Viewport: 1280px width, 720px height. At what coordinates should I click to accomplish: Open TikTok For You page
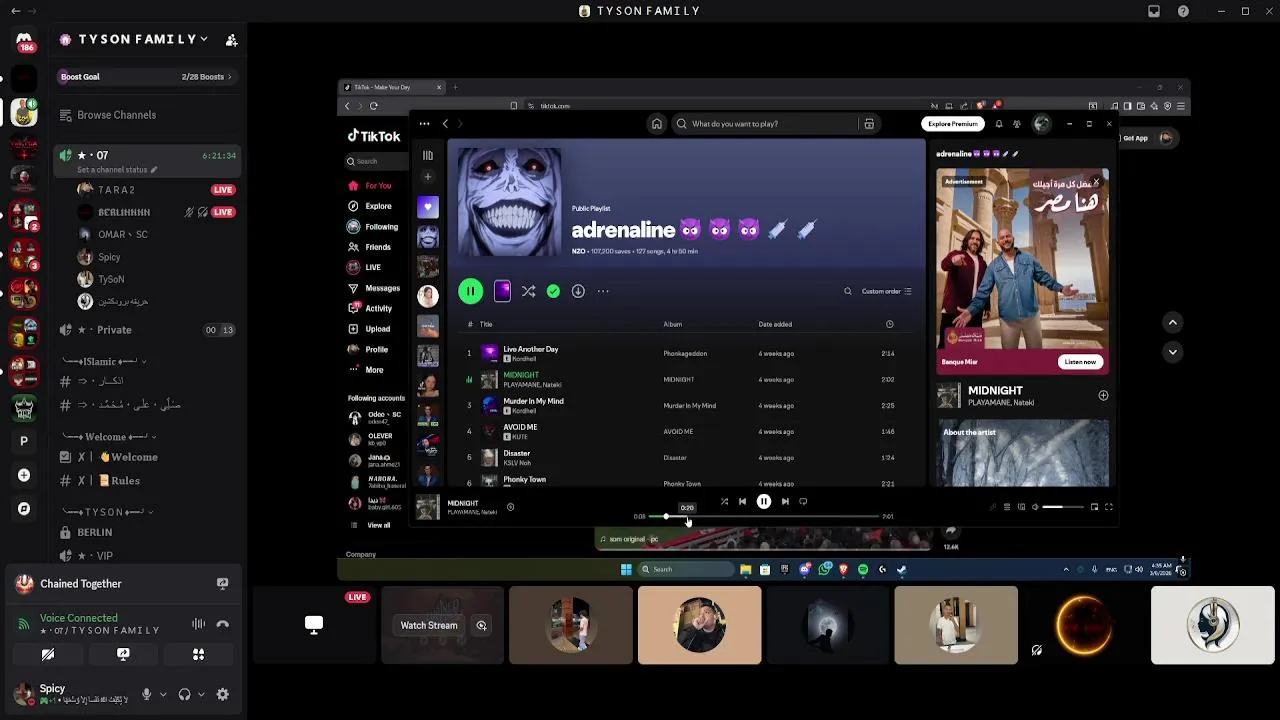pyautogui.click(x=371, y=185)
